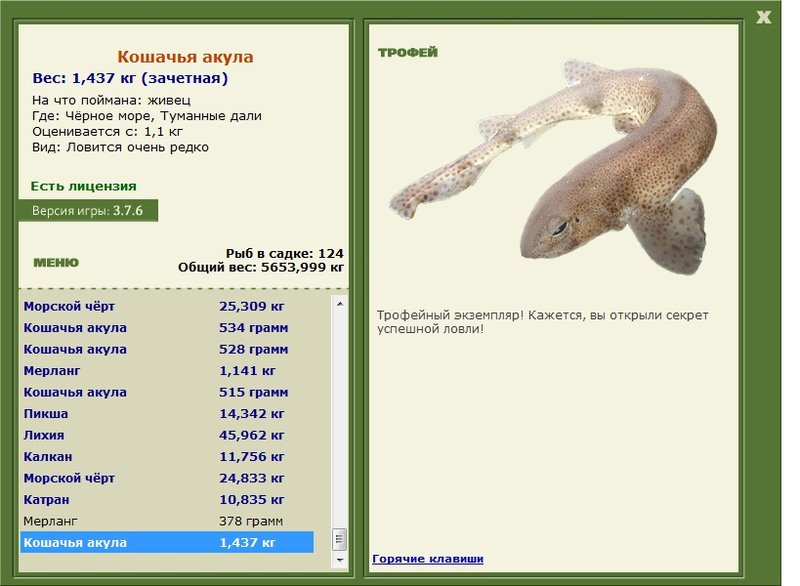Click the Трофейный экземпляр! message text
Screen dimensions: 800x586
pyautogui.click(x=542, y=322)
